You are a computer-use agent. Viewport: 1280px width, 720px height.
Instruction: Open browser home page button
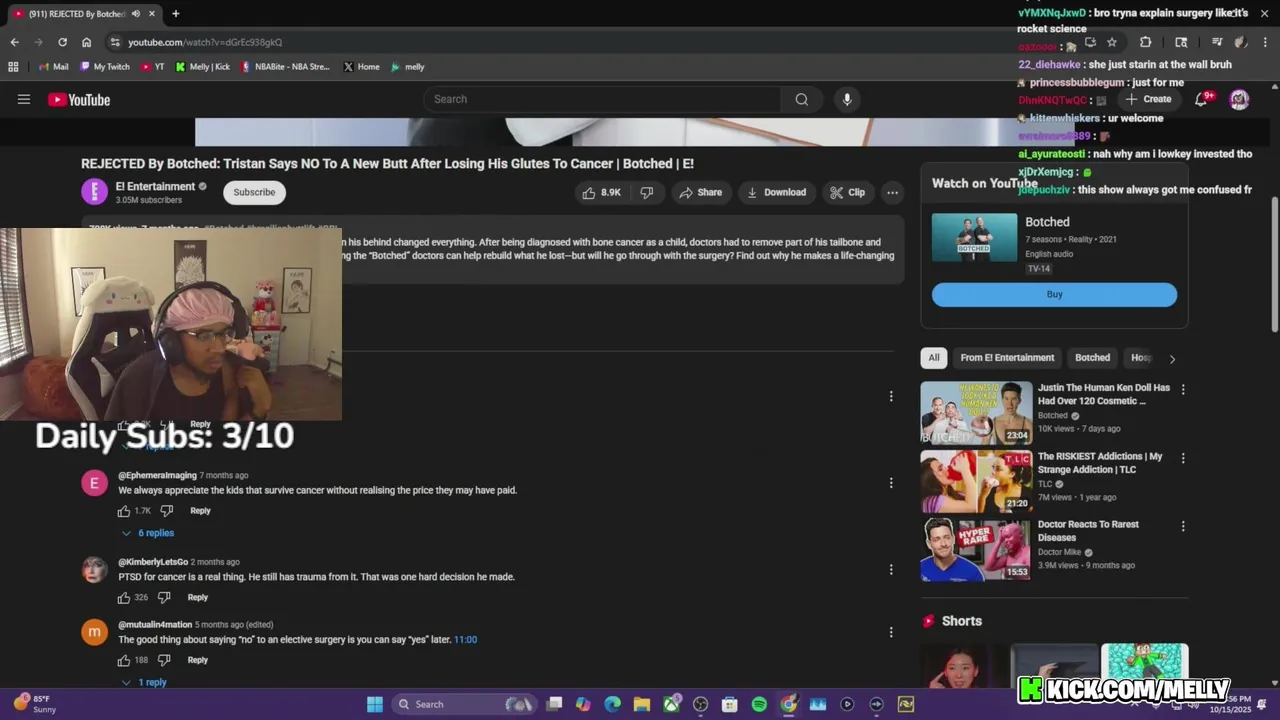(x=86, y=42)
